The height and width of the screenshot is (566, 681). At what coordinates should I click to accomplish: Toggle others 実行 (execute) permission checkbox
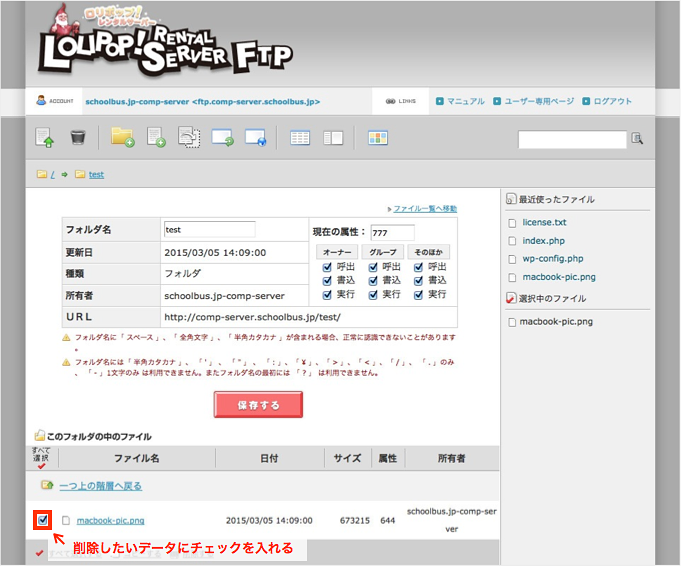[x=418, y=295]
